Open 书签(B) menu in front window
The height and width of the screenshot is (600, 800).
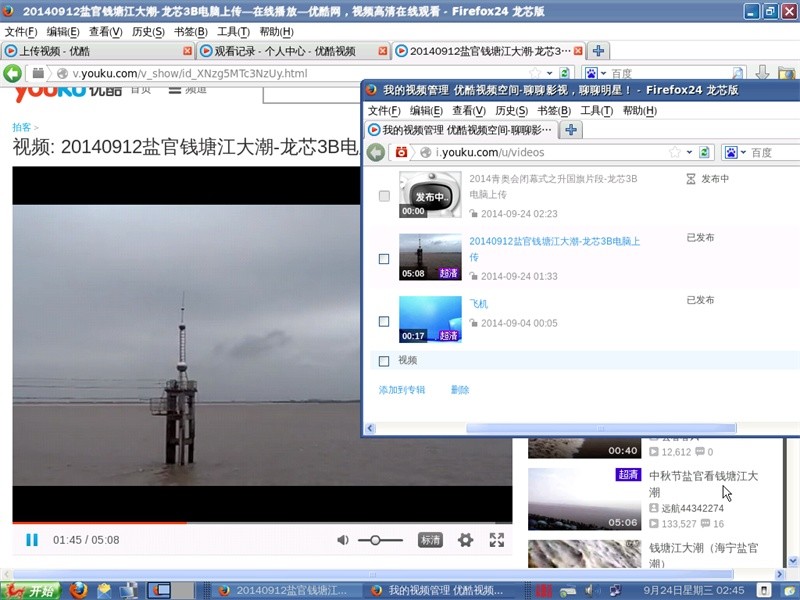(x=554, y=110)
